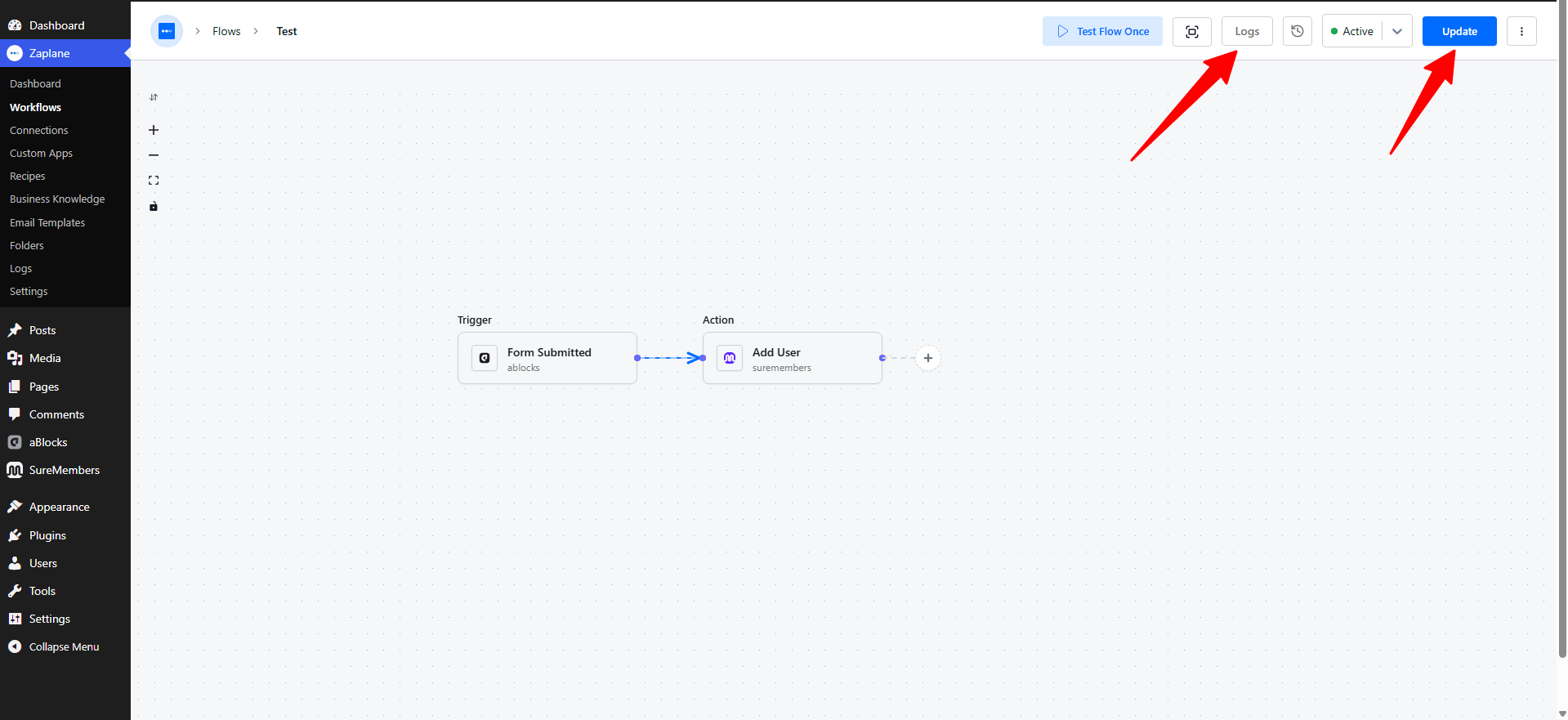Open Recipes submenu item

(x=27, y=176)
